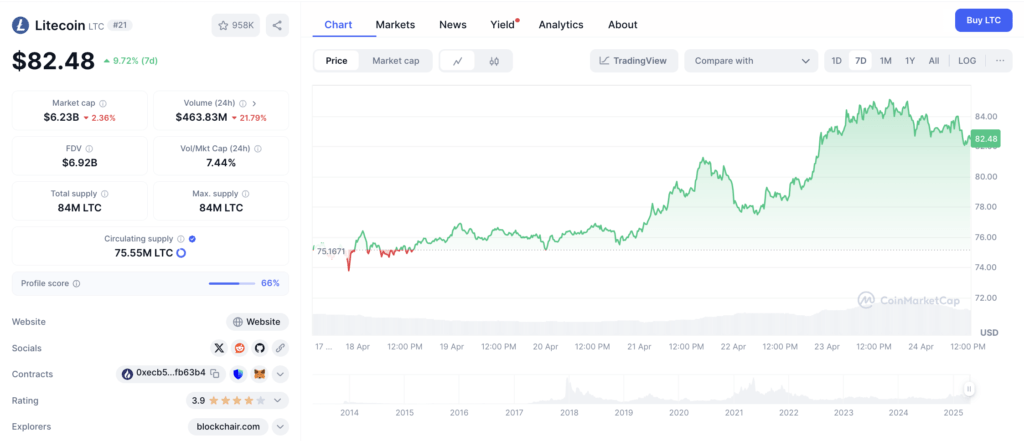Open the X (Twitter) social link
The height and width of the screenshot is (441, 1024).
coord(219,348)
